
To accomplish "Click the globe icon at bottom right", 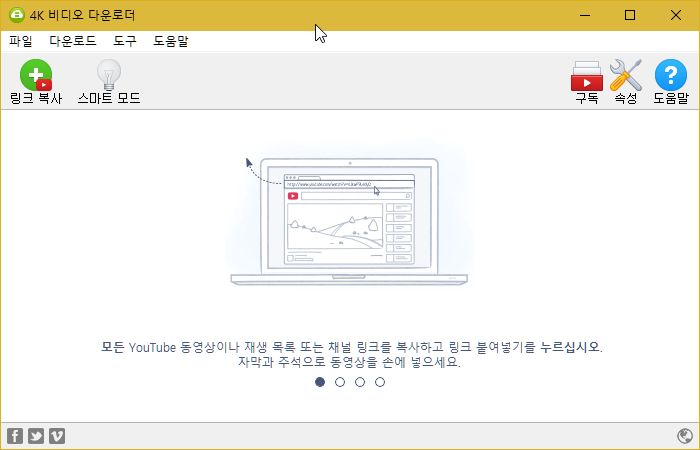I will pos(685,436).
